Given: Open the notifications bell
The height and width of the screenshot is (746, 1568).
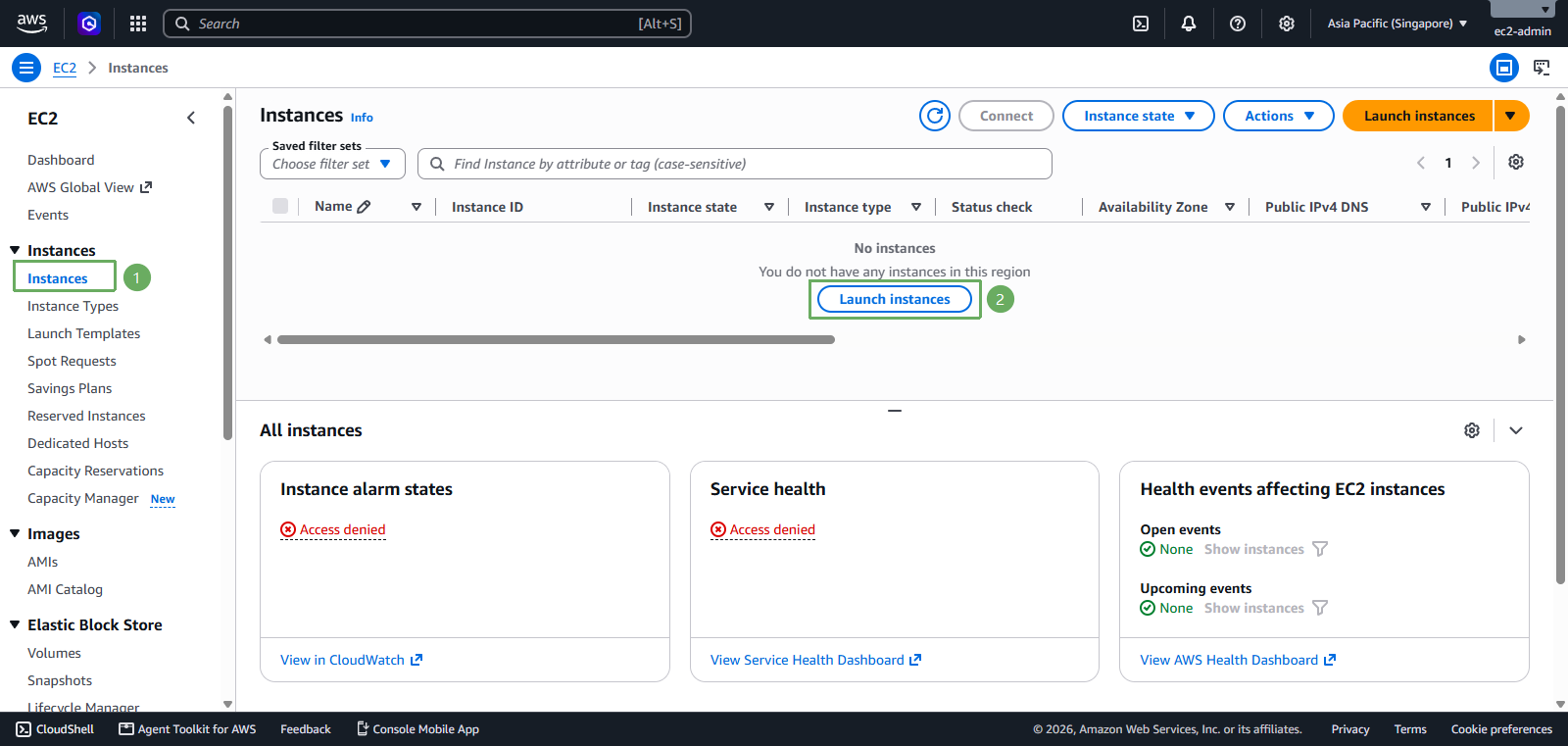Looking at the screenshot, I should tap(1189, 24).
